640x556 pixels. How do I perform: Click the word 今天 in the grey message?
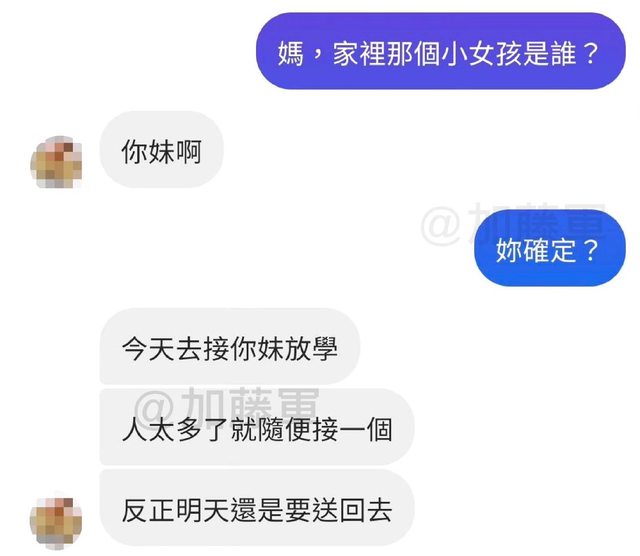coord(149,349)
